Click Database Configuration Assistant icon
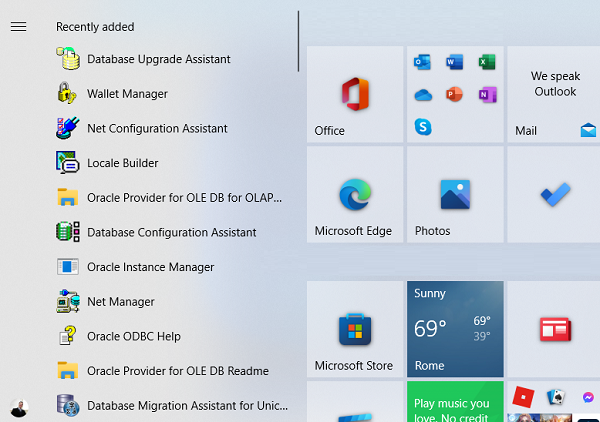Viewport: 600px width, 422px height. (68, 232)
